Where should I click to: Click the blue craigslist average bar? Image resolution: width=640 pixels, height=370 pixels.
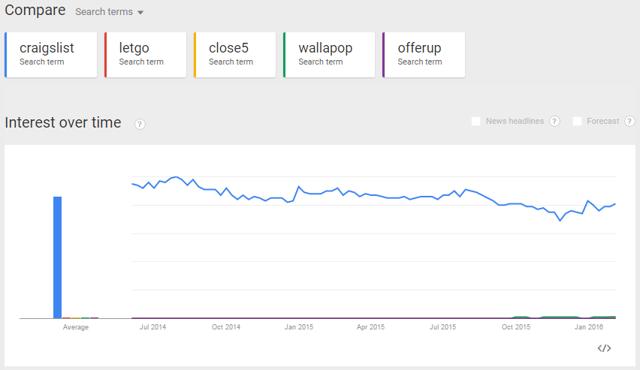point(58,257)
